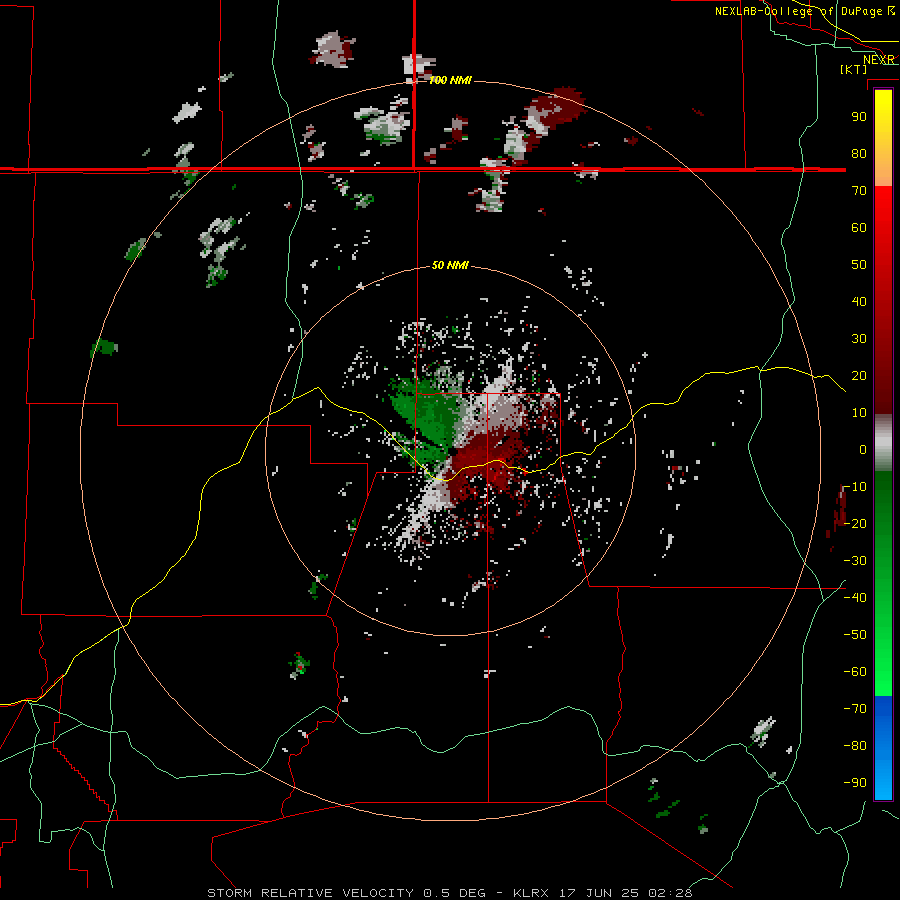The width and height of the screenshot is (900, 900).
Task: Select the -40 value on velocity scale
Action: coord(855,598)
